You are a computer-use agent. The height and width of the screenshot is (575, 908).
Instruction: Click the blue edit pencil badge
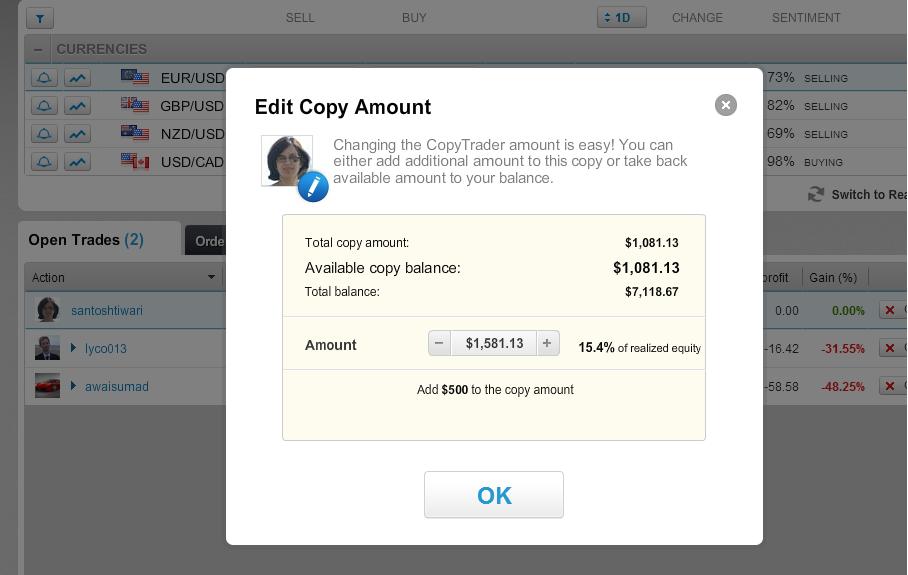tap(313, 186)
